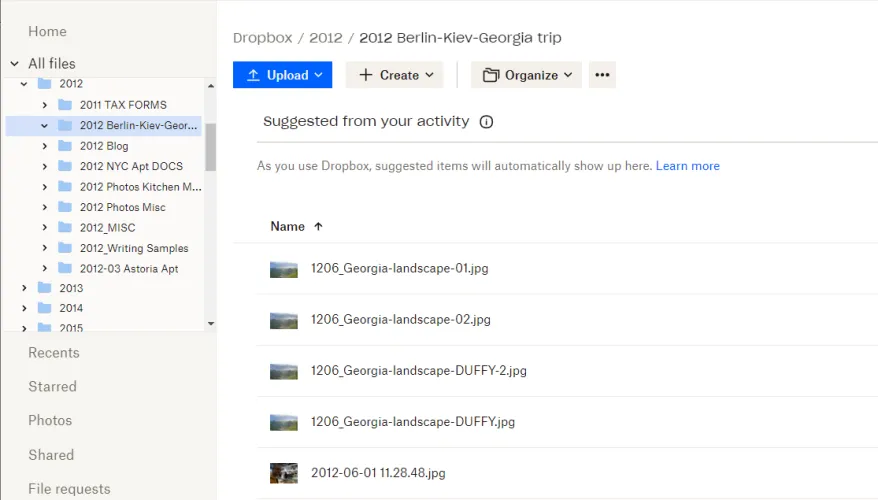878x500 pixels.
Task: Open Starred in left navigation
Action: coord(52,387)
